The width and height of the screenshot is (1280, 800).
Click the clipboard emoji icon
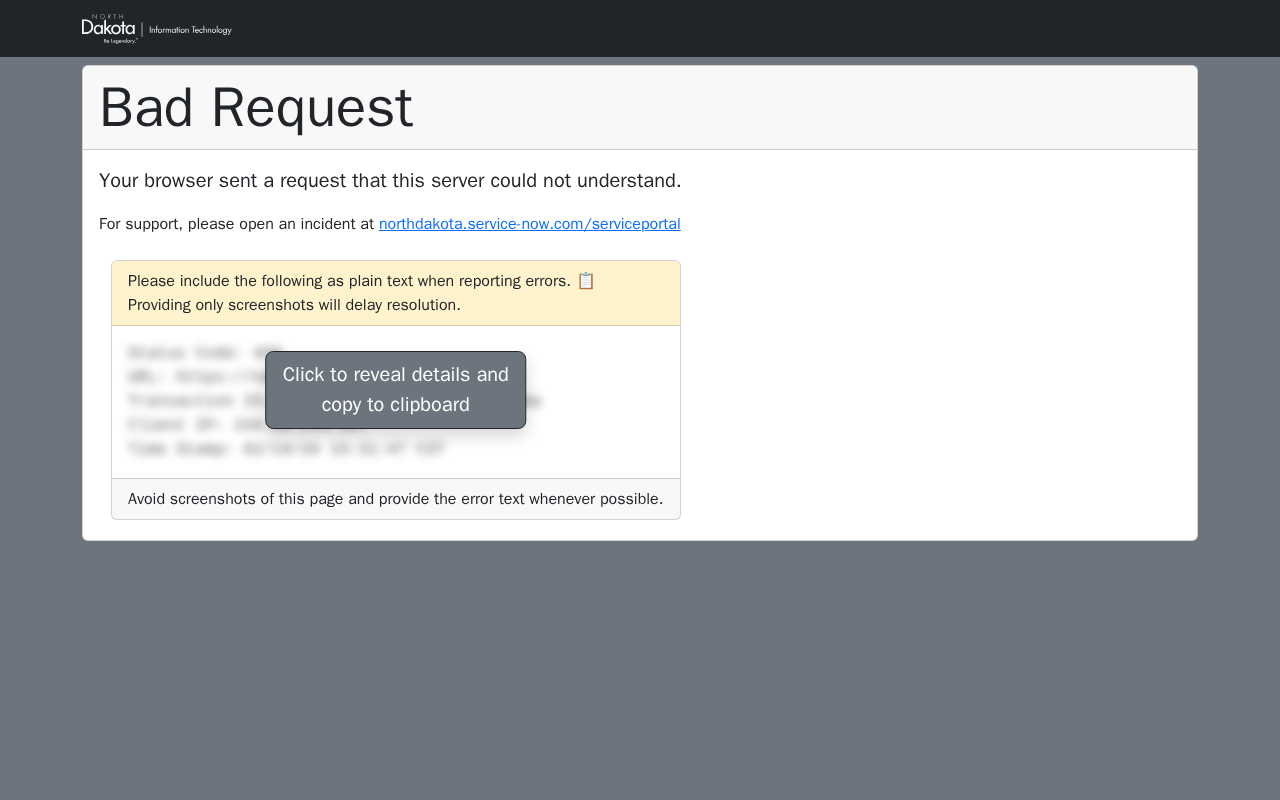pyautogui.click(x=586, y=281)
